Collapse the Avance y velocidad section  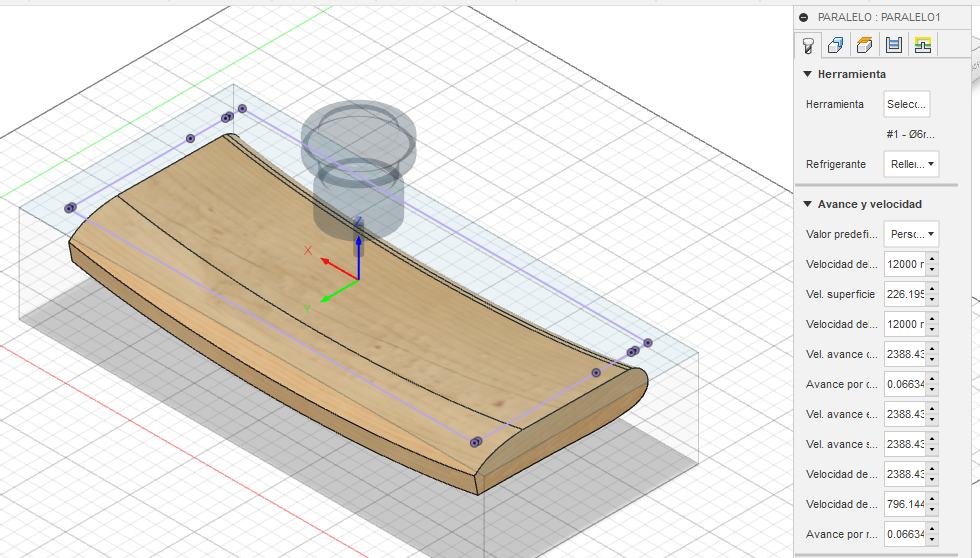point(808,204)
